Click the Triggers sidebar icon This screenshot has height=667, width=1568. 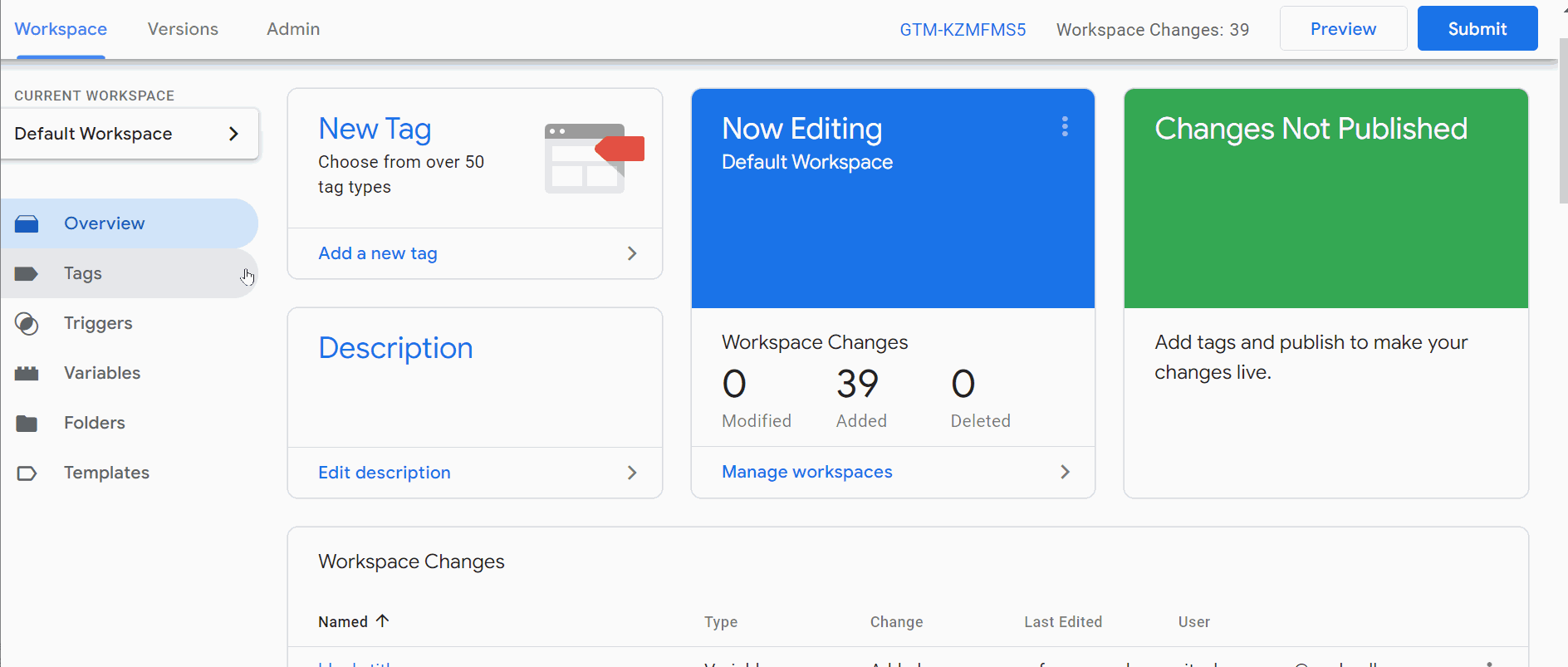27,323
